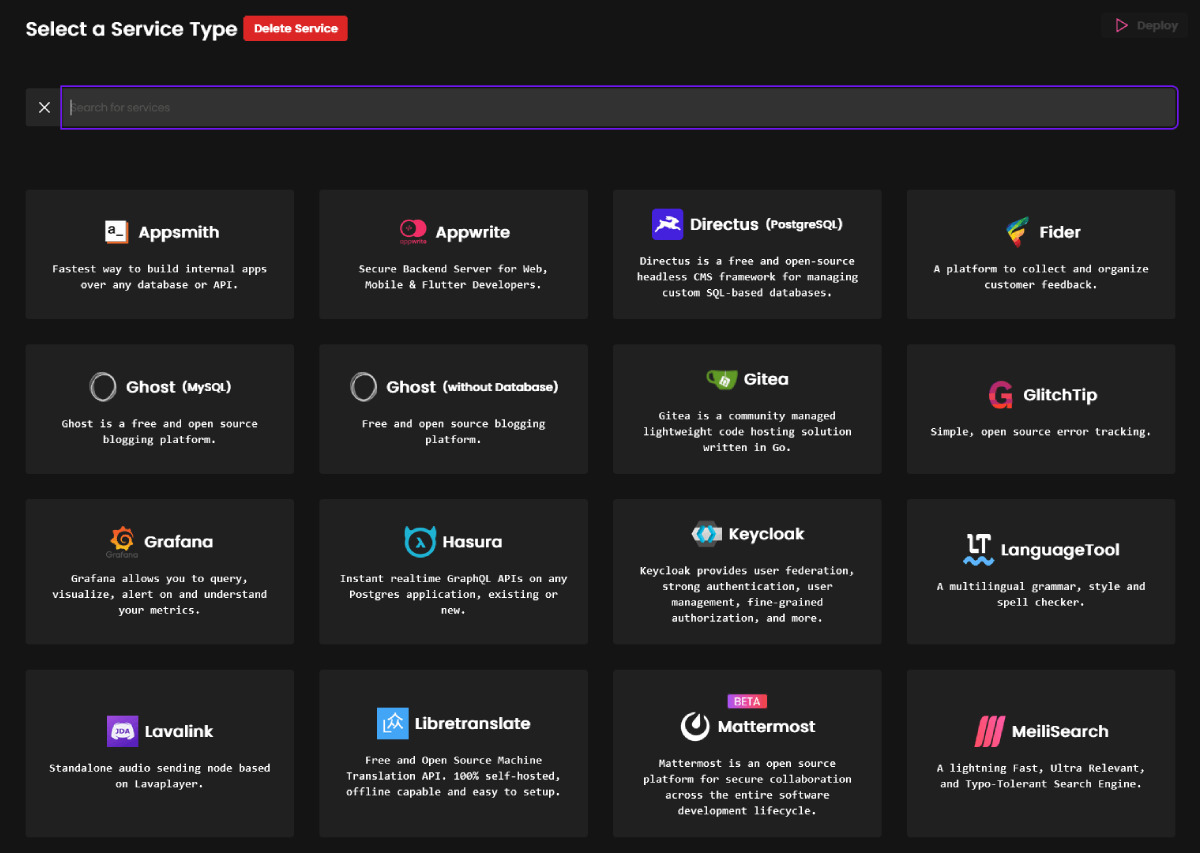This screenshot has height=853, width=1200.
Task: Select the MeiliSearch service name
Action: [1061, 731]
